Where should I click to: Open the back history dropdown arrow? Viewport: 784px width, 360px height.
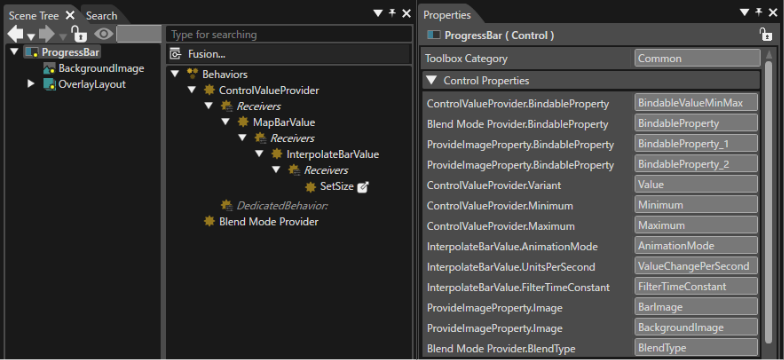[30, 37]
